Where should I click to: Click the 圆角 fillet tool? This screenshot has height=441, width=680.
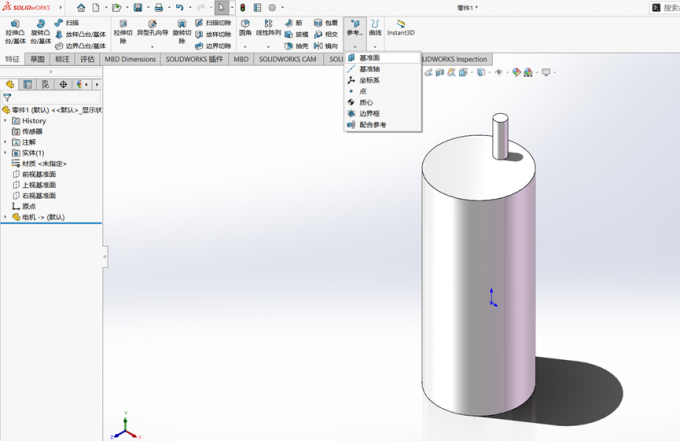point(245,27)
